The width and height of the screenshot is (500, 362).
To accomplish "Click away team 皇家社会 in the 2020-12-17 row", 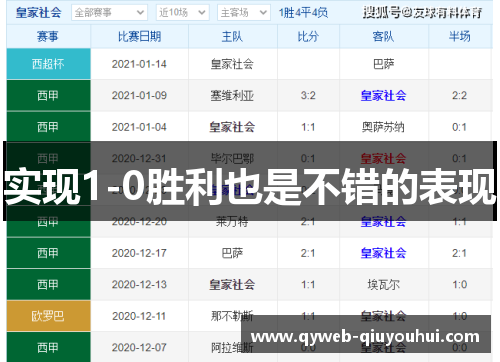I will (383, 253).
